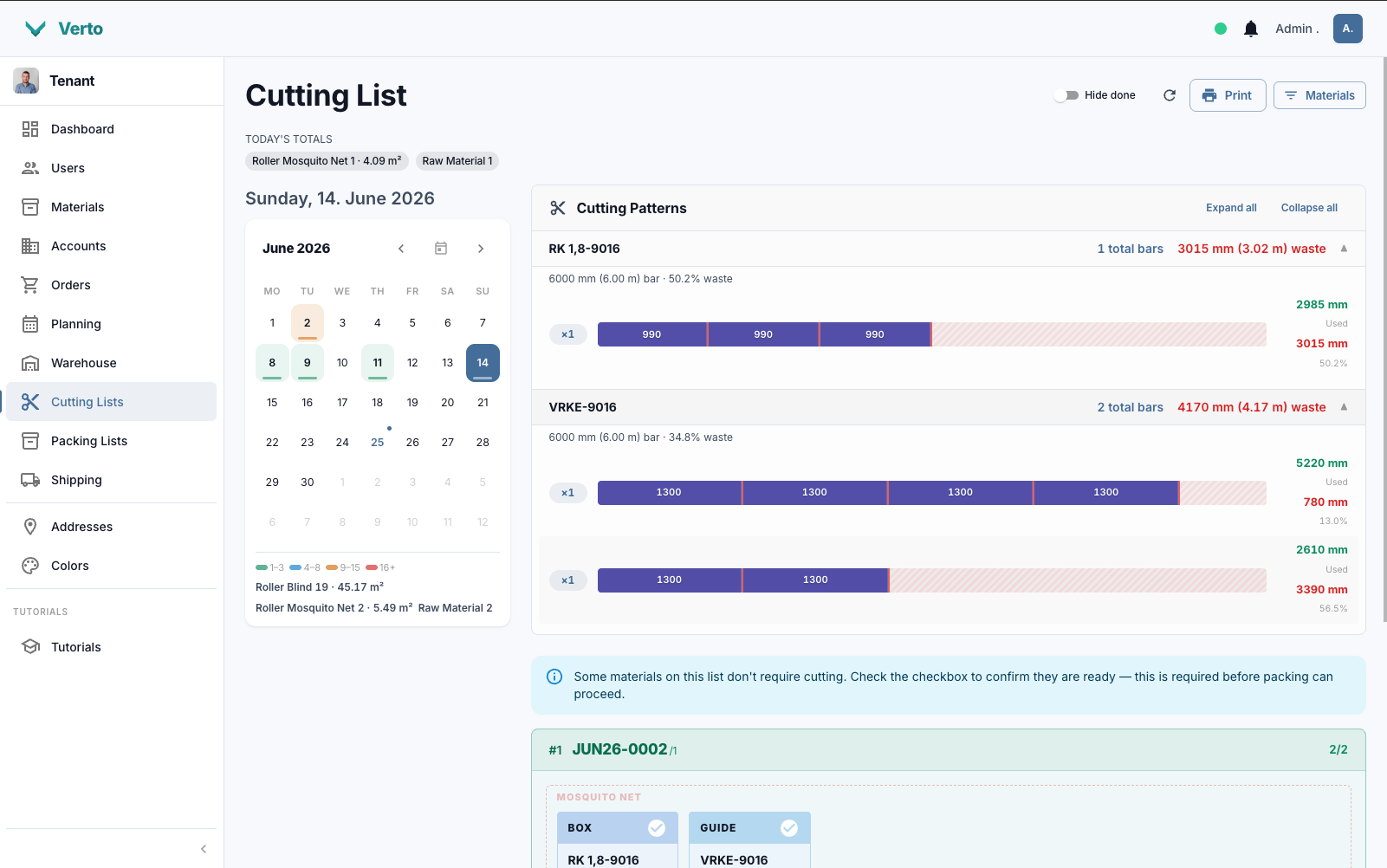The width and height of the screenshot is (1387, 868).
Task: Click x1 badge on the 2610 mm bar
Action: click(x=568, y=580)
